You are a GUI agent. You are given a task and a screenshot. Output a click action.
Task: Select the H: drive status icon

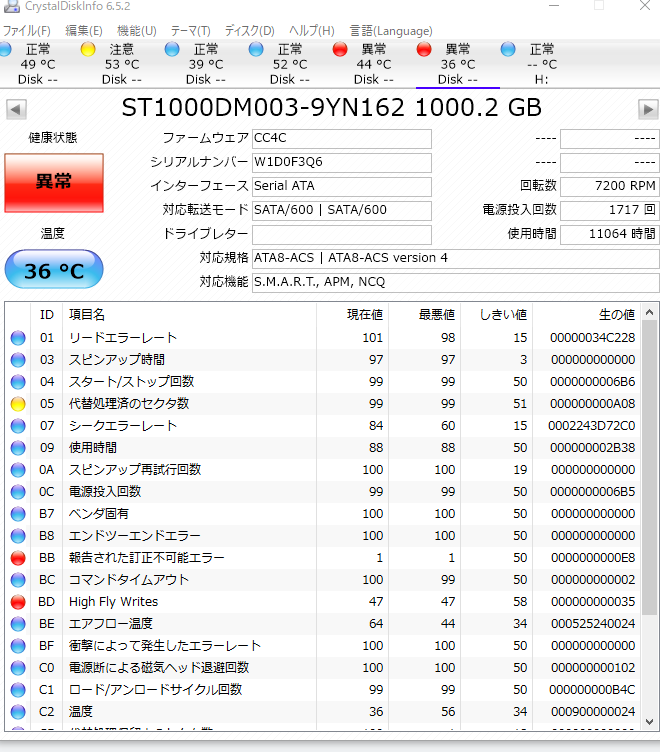coord(508,49)
